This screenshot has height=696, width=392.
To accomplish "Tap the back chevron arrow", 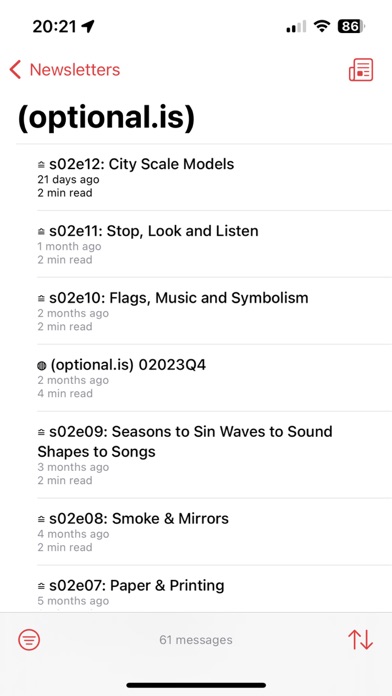I will coord(15,70).
